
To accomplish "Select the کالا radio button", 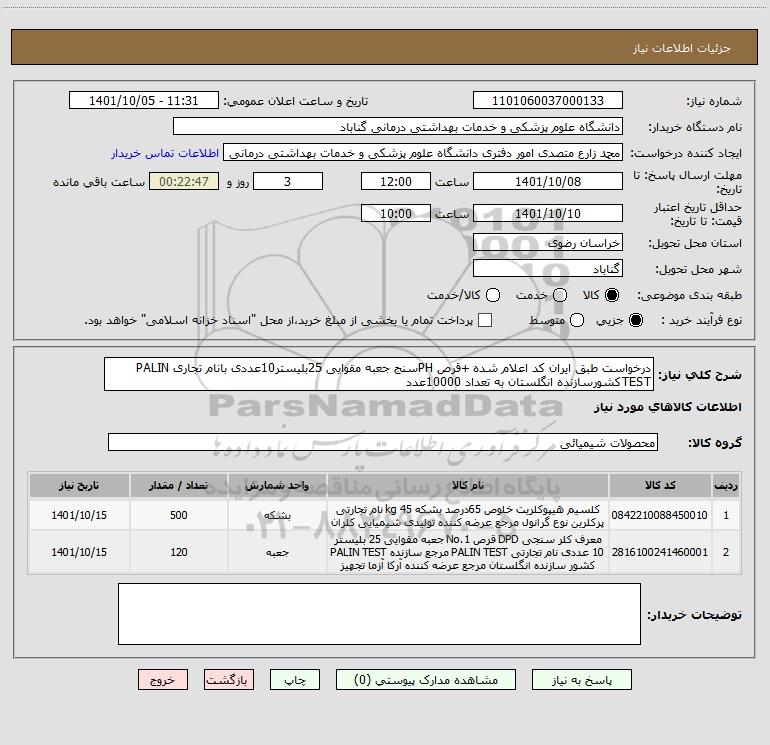I will tap(612, 295).
